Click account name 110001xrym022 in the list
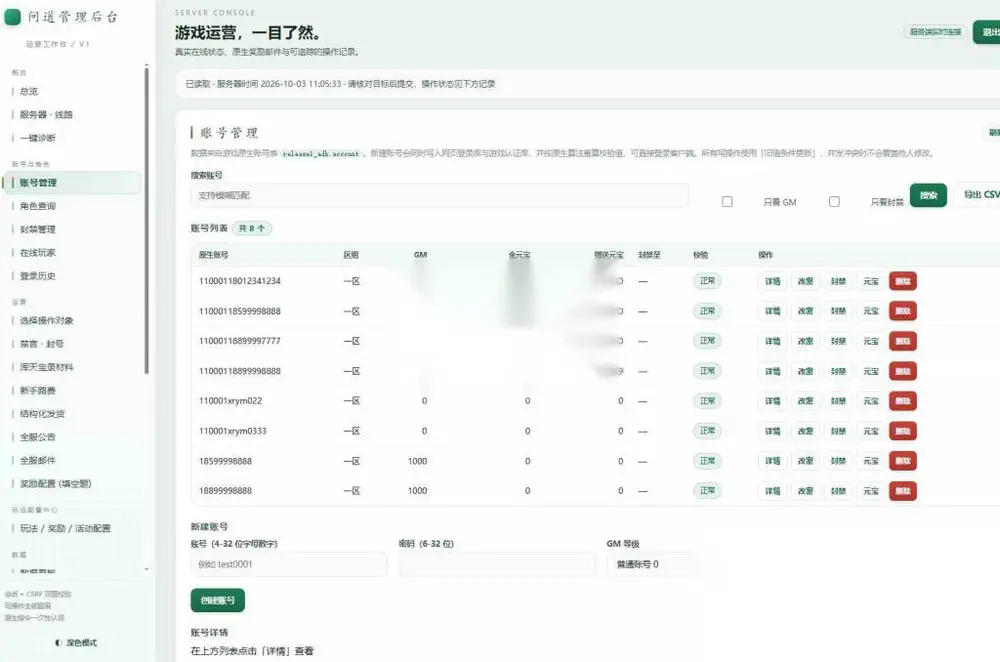The width and height of the screenshot is (1000, 662). coord(230,401)
